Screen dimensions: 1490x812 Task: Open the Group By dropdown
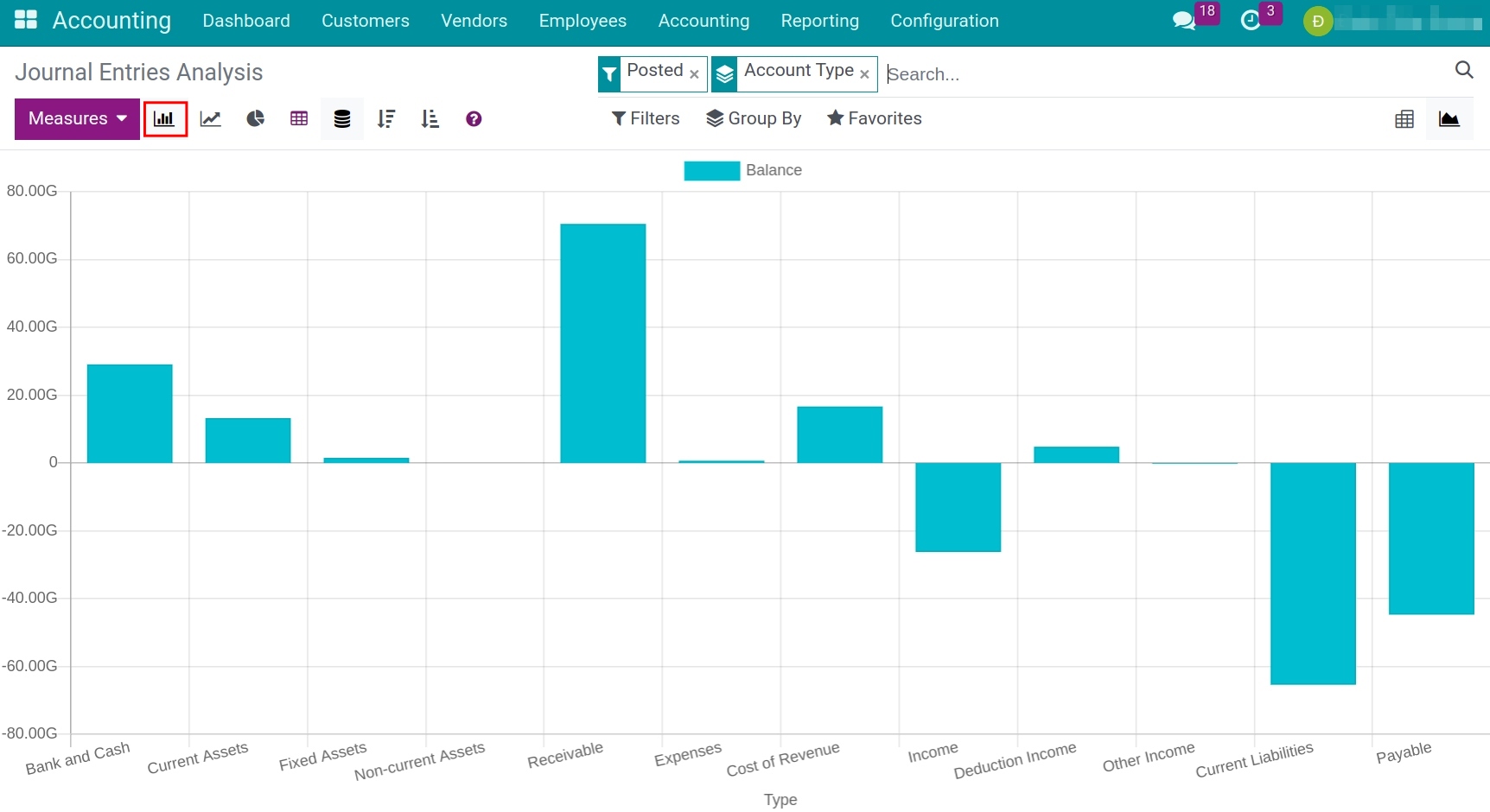(754, 118)
